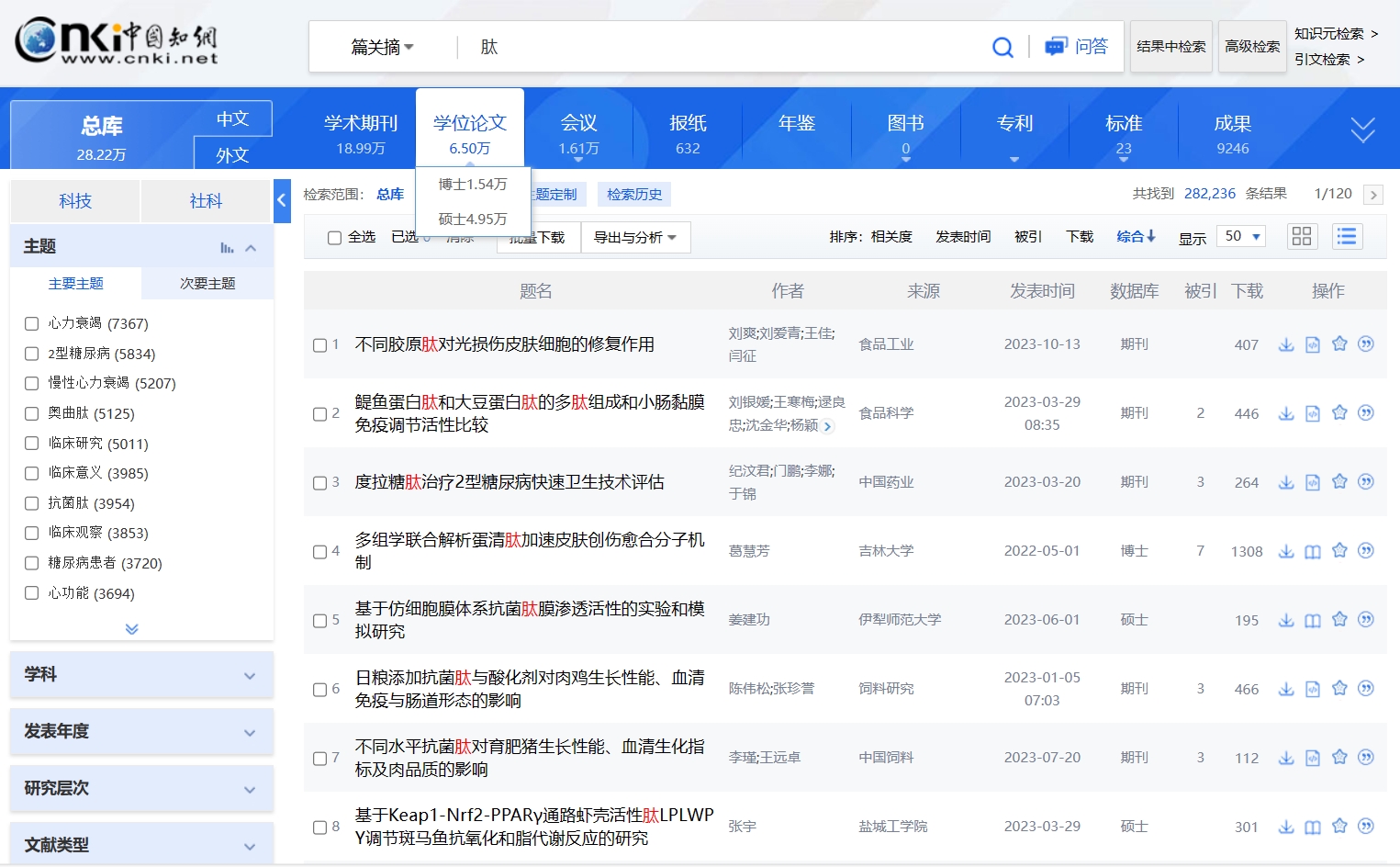This screenshot has height=867, width=1400.
Task: Click the CNKI logo
Action: pyautogui.click(x=117, y=40)
